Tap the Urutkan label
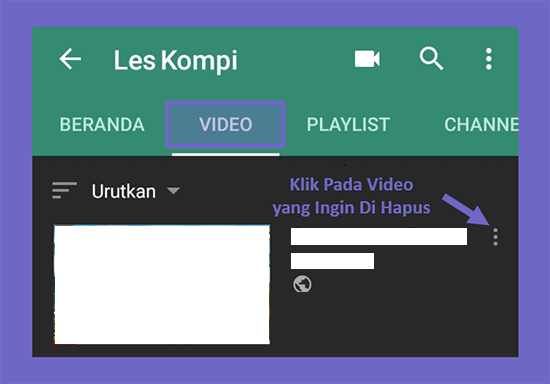Screen dimensions: 550x384 [123, 191]
